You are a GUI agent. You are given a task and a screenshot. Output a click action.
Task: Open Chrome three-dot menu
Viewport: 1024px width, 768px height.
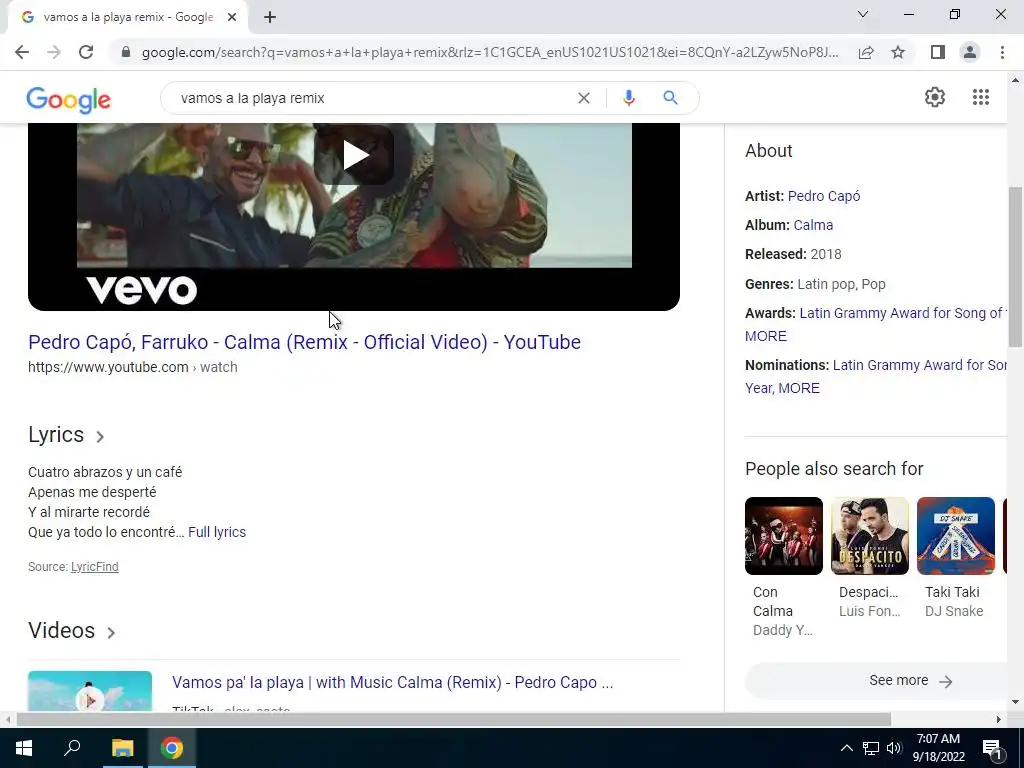click(x=1002, y=52)
